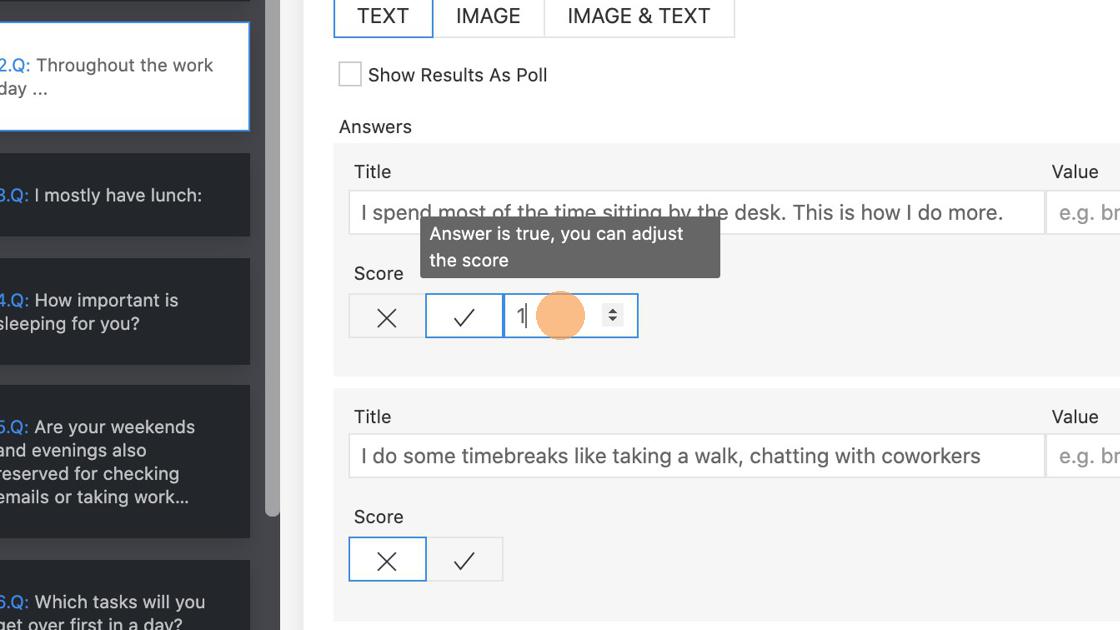This screenshot has width=1120, height=630.
Task: Select question 5 about weekends and evenings
Action: (120, 462)
